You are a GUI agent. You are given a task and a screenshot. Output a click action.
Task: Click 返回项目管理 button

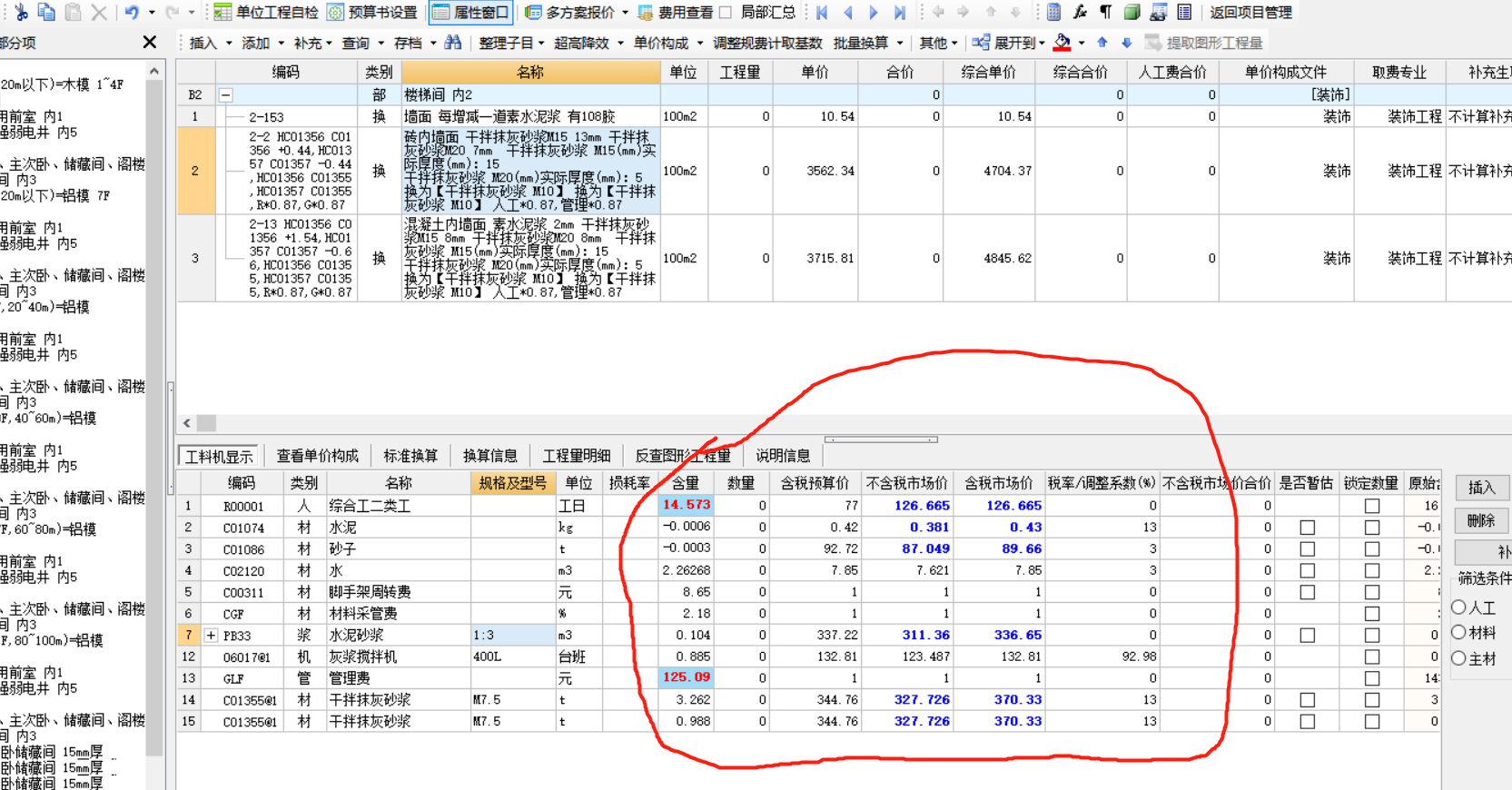point(1250,13)
